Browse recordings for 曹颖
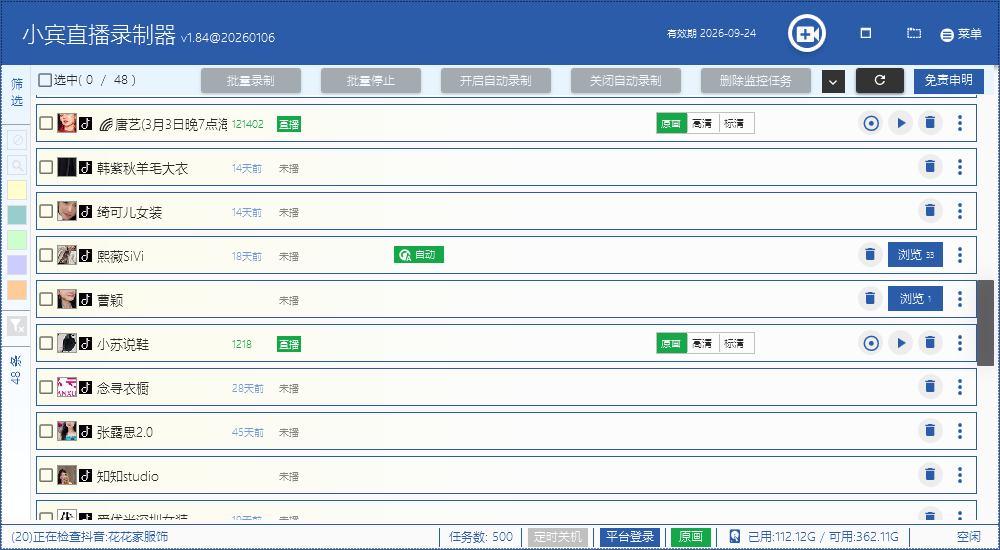Viewport: 1000px width, 550px height. (x=914, y=299)
